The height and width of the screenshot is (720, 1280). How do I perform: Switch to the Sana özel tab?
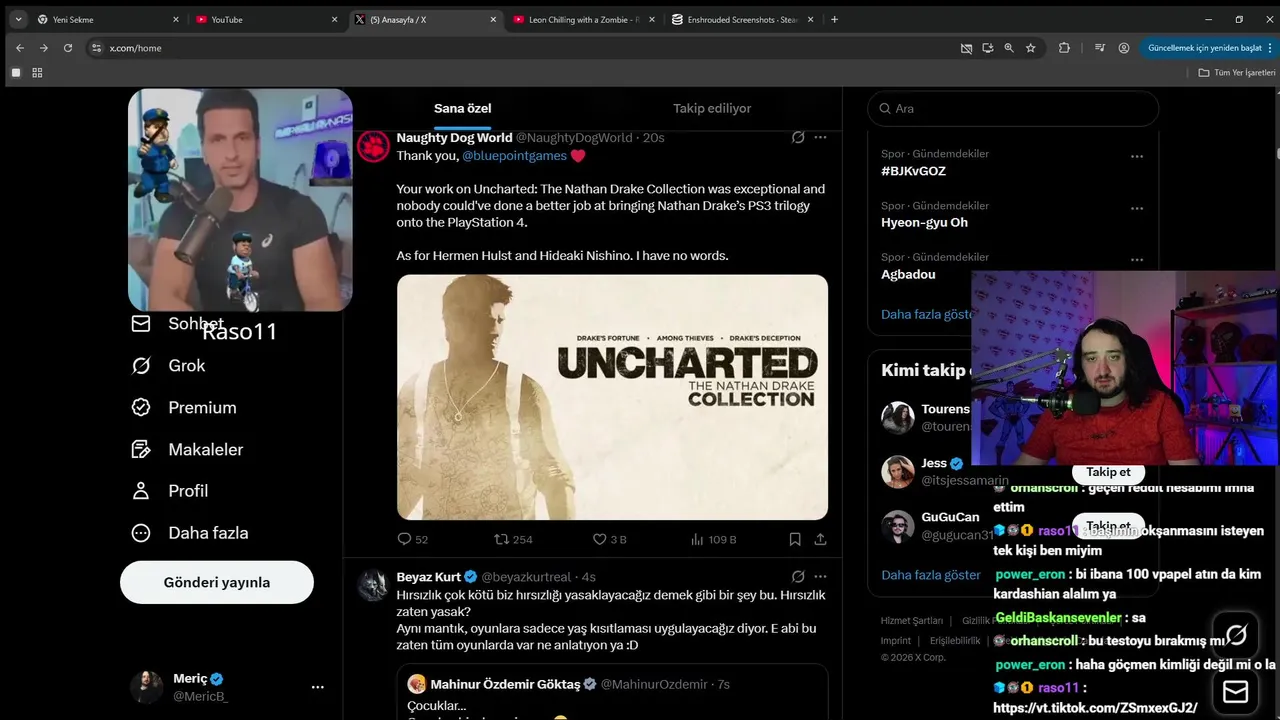pos(462,108)
